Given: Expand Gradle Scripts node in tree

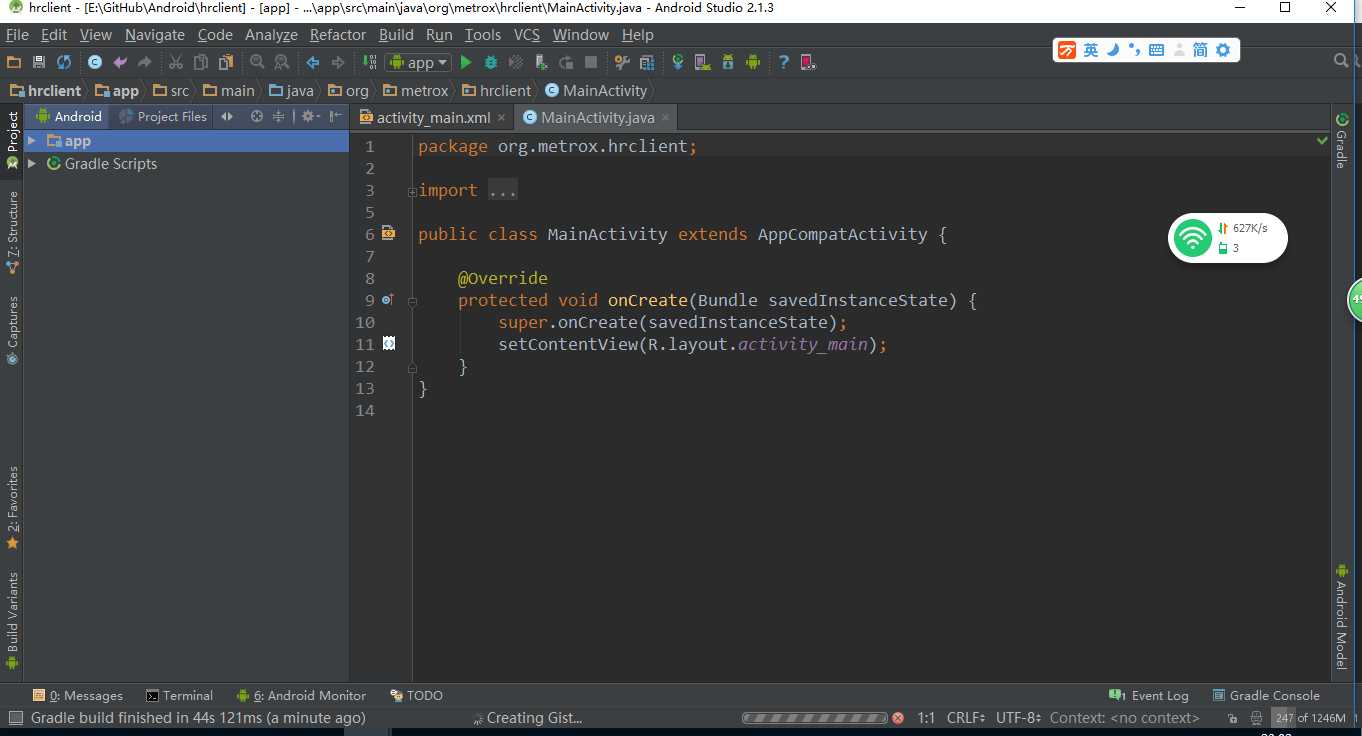Looking at the screenshot, I should [32, 163].
